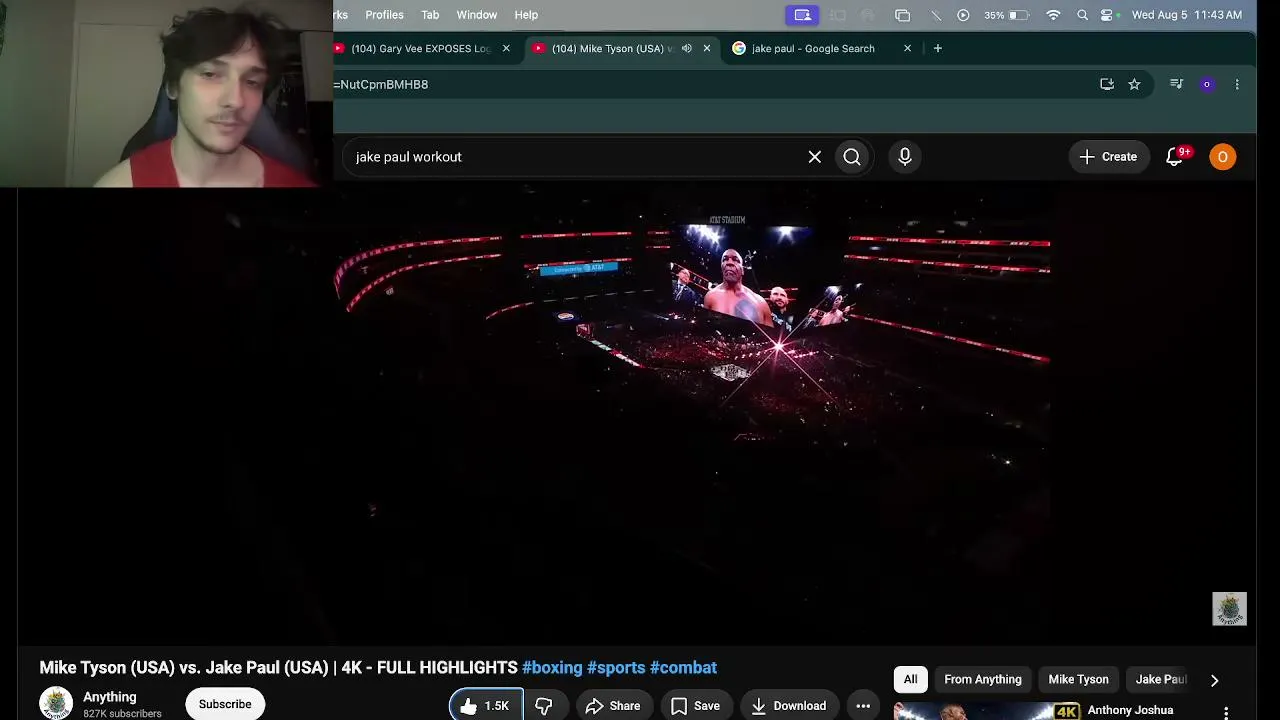
Task: Open YouTube notifications bell
Action: 1175,157
